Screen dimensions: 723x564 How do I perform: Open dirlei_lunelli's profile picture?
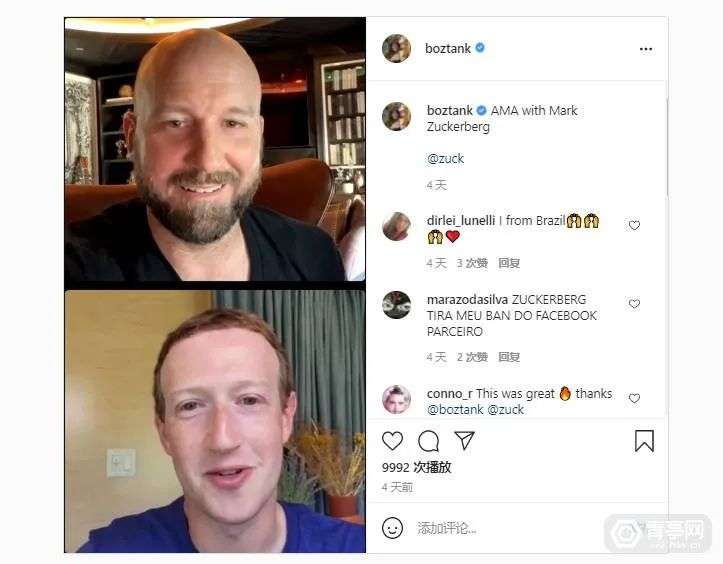click(397, 226)
